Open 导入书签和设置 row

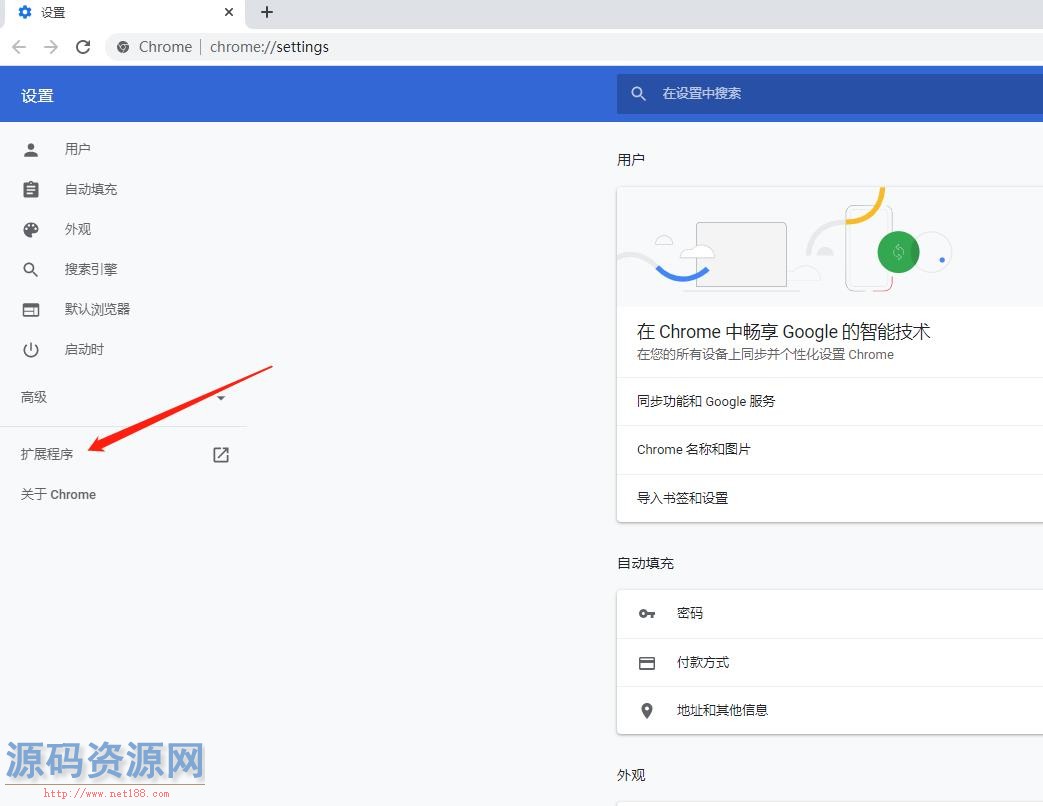pyautogui.click(x=830, y=498)
